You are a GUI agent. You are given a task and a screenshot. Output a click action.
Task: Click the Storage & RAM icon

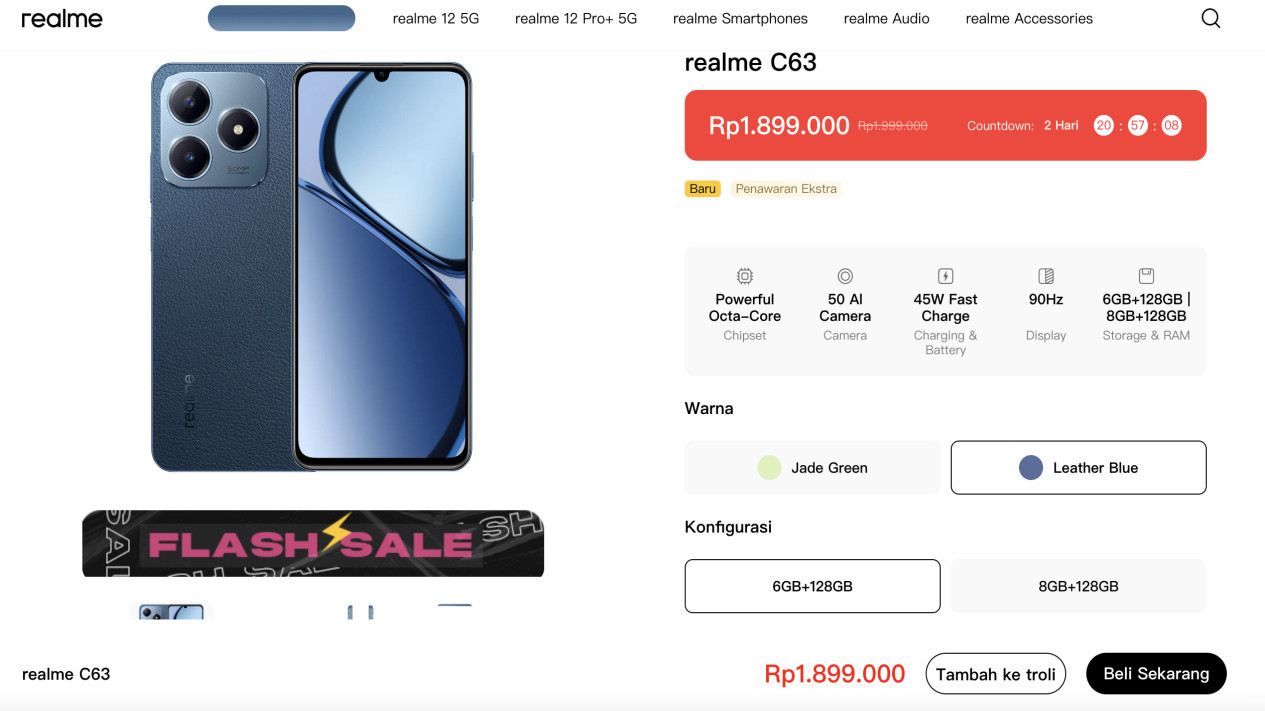coord(1146,276)
